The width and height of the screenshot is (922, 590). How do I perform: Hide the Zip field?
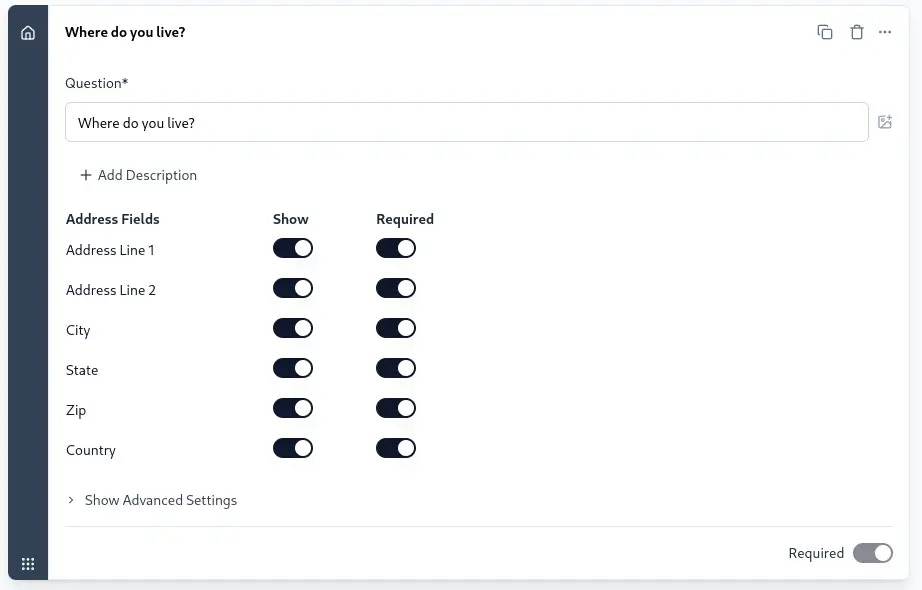pos(292,408)
